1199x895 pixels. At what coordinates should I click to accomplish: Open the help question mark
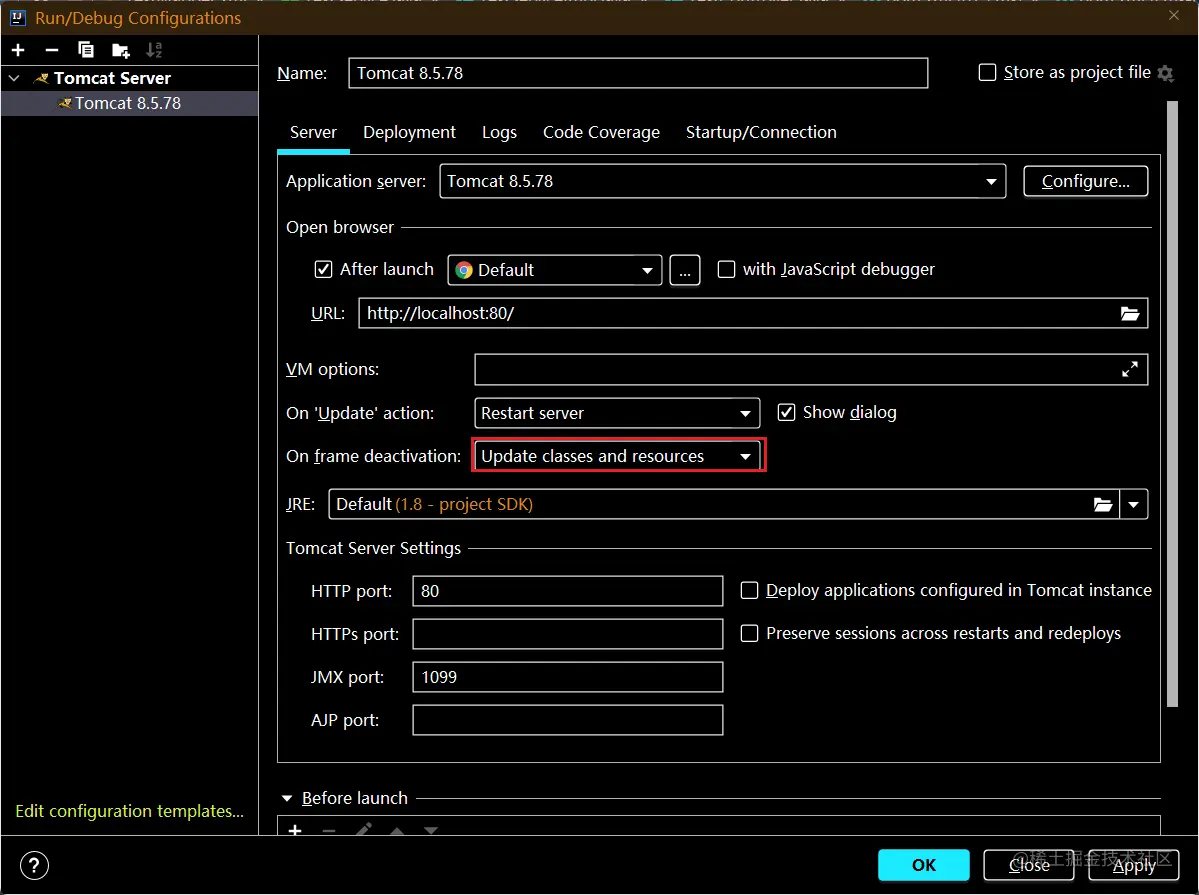coord(34,866)
